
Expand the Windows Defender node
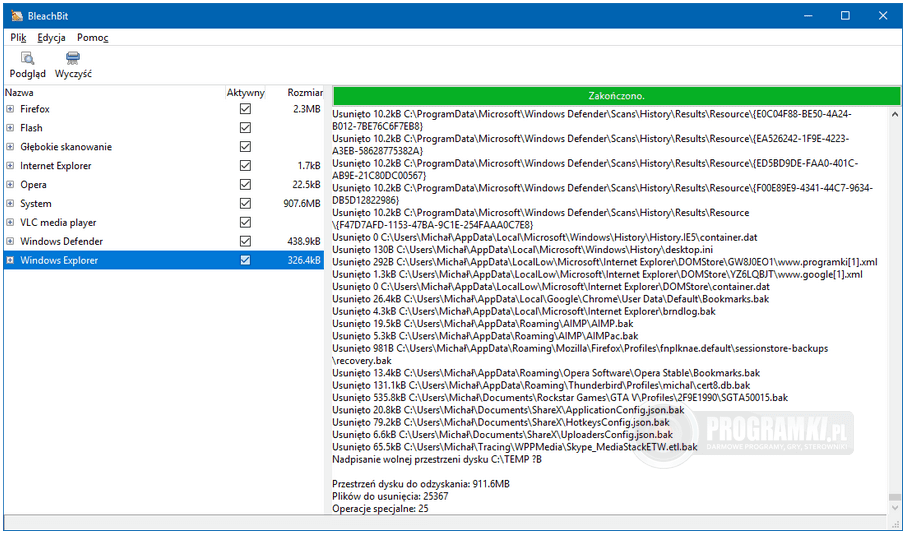[10, 241]
